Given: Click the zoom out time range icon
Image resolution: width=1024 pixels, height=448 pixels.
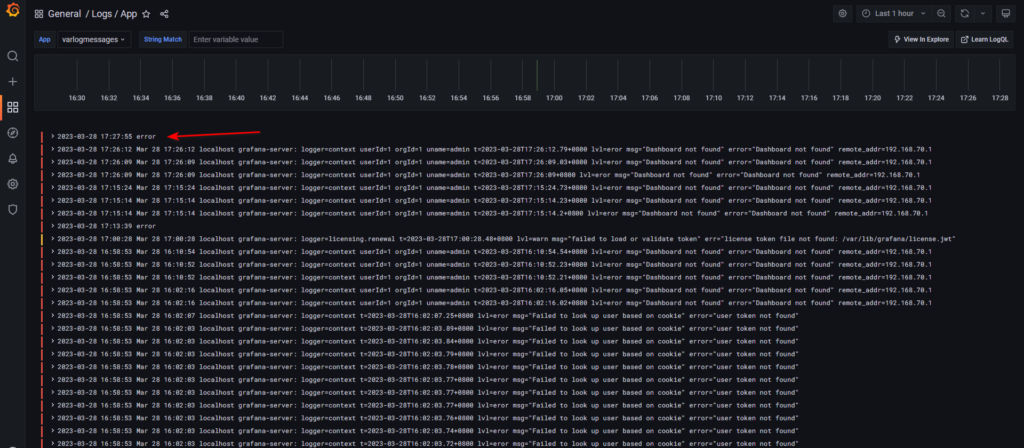Looking at the screenshot, I should pyautogui.click(x=941, y=14).
